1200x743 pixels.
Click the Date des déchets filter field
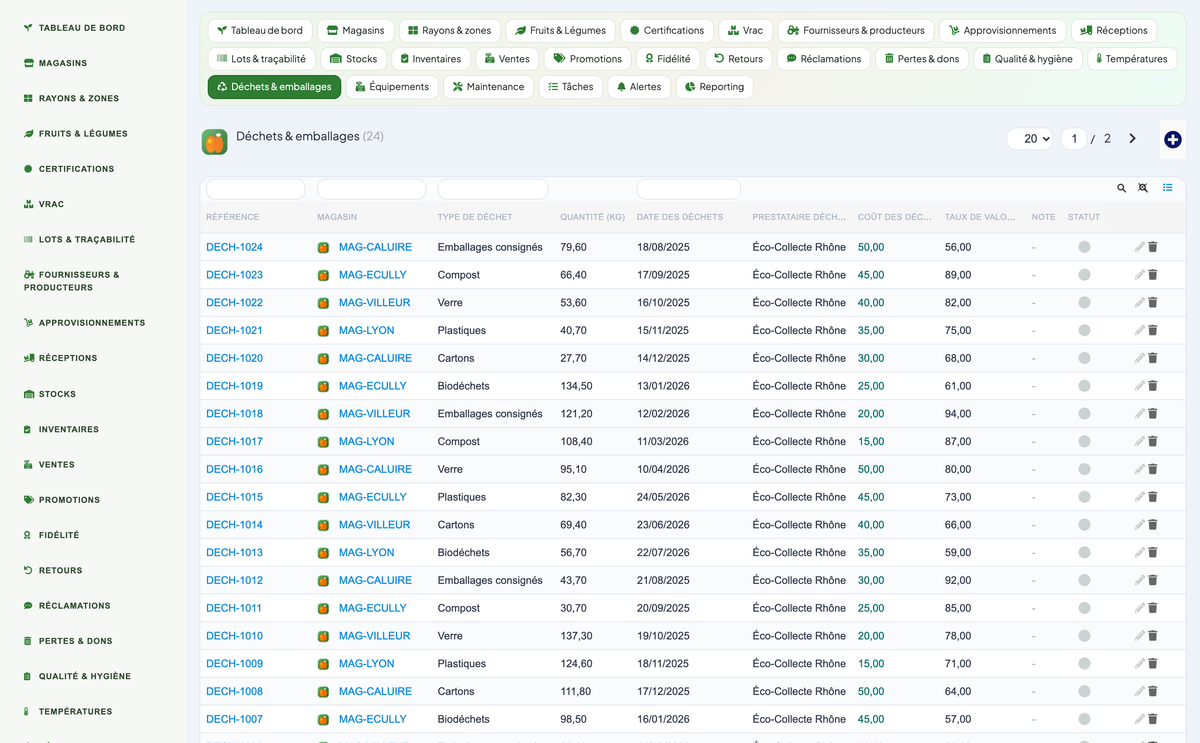[689, 189]
